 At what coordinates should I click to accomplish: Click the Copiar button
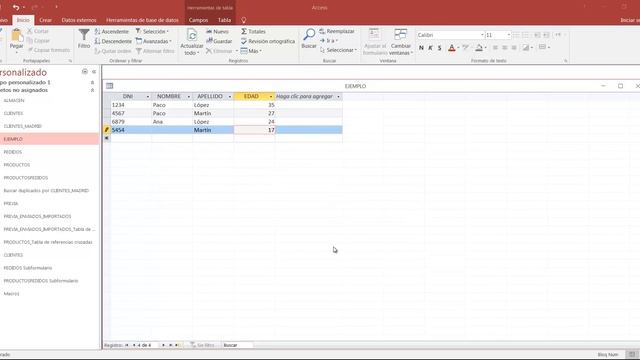coord(38,40)
